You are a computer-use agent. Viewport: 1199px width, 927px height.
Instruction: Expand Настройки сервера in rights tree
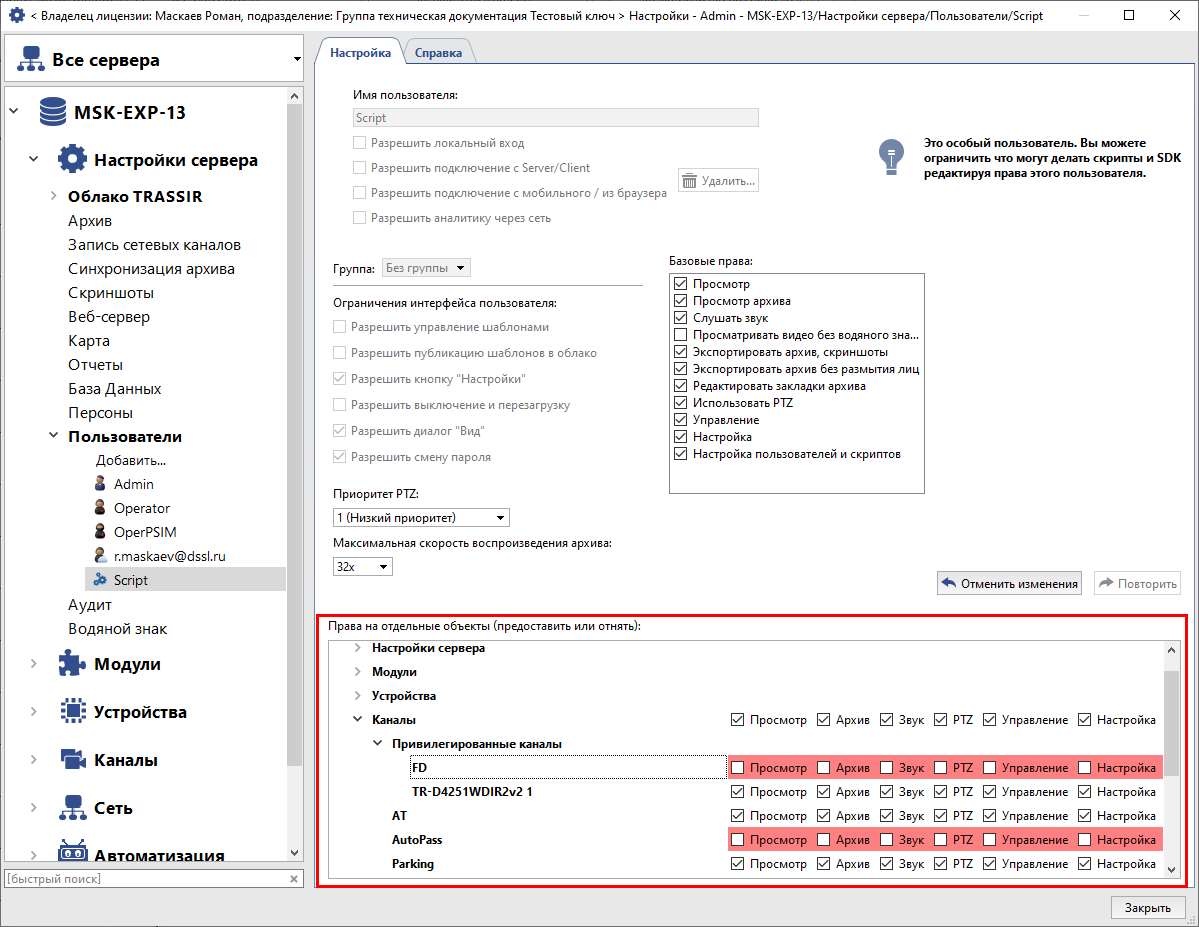click(357, 648)
